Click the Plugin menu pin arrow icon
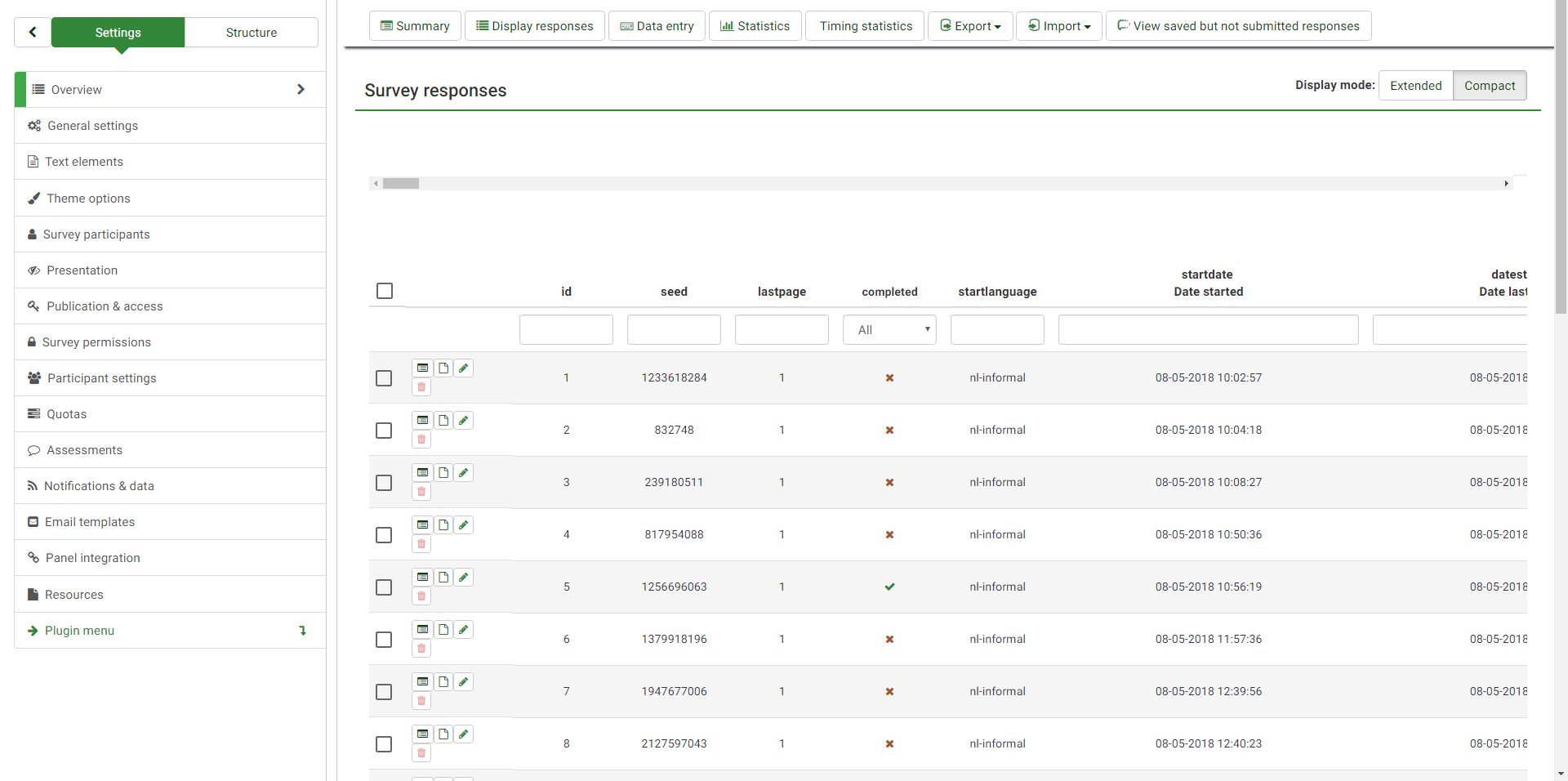The image size is (1568, 781). pos(303,631)
